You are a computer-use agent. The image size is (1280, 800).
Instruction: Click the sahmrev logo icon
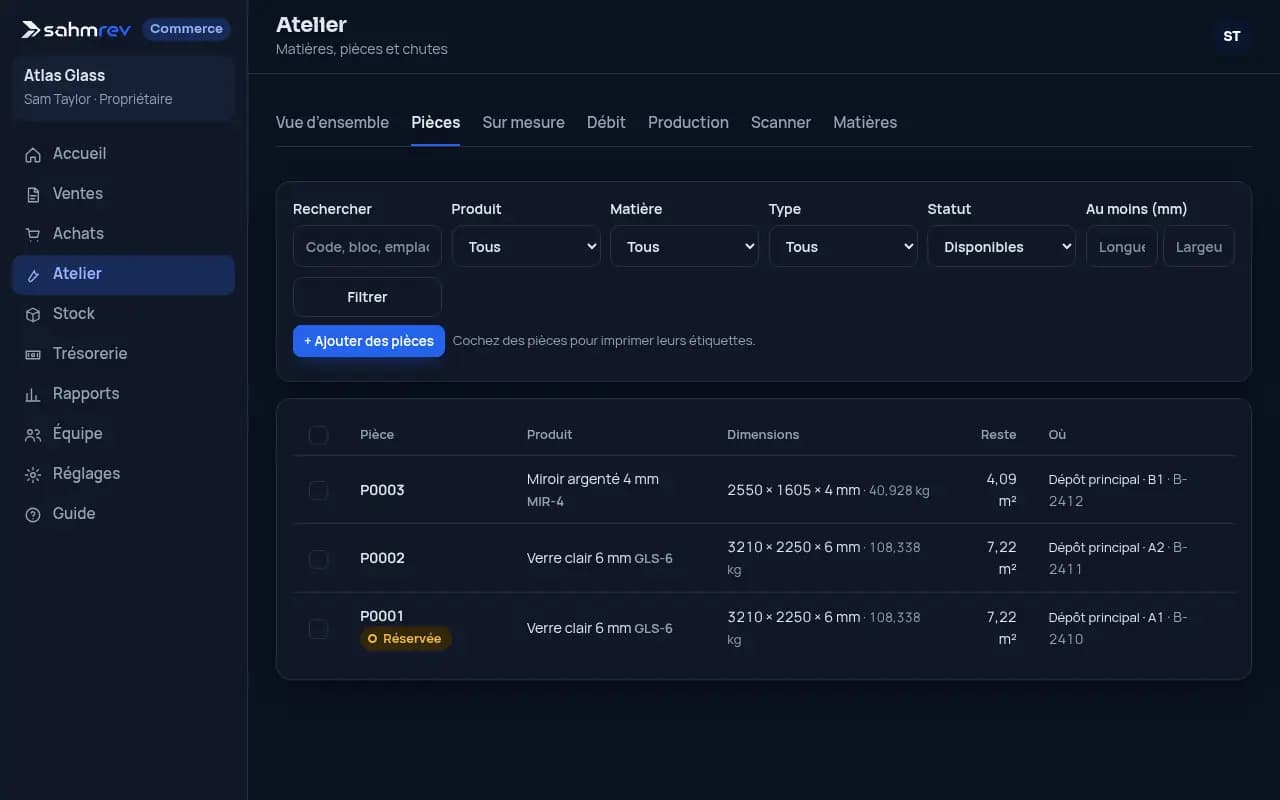tap(32, 30)
